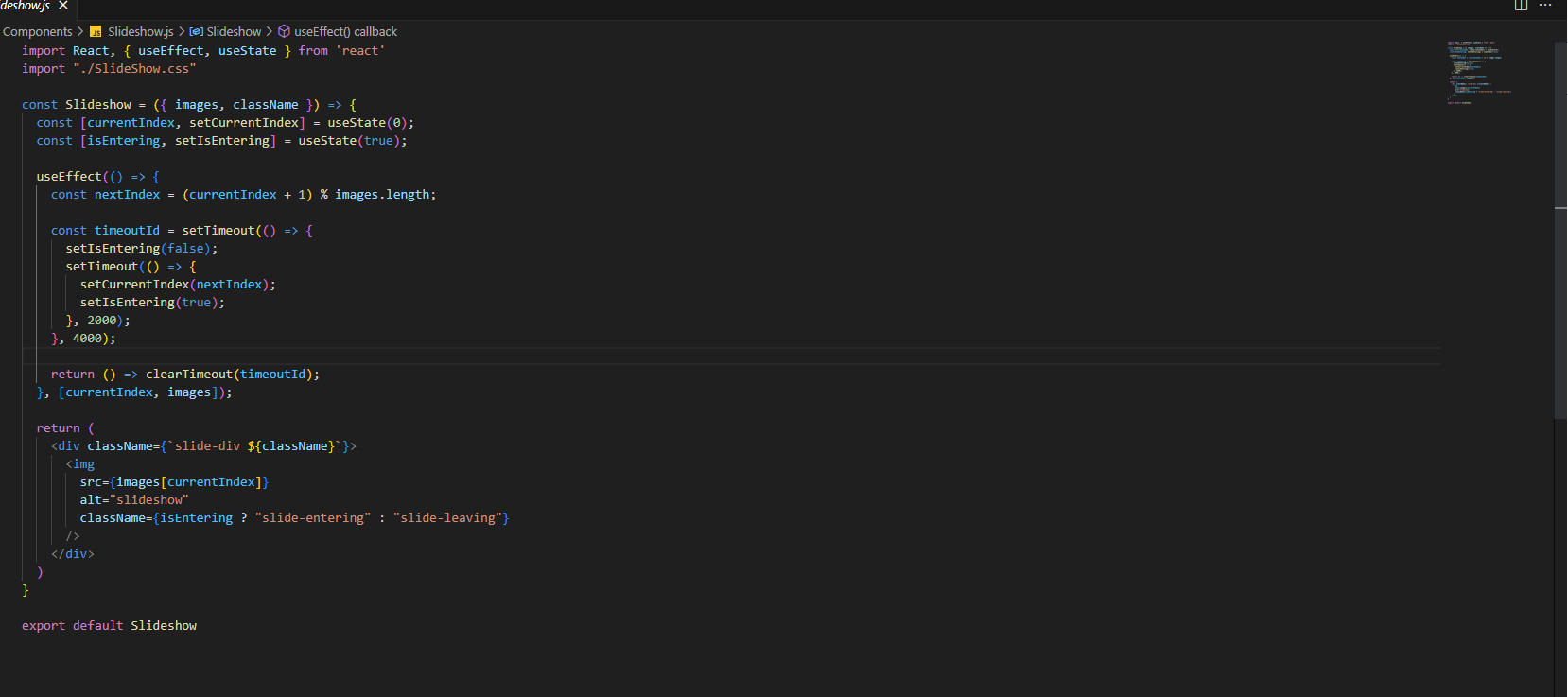The width and height of the screenshot is (1568, 697).
Task: Close the deshow.js editor tab
Action: coord(63,6)
